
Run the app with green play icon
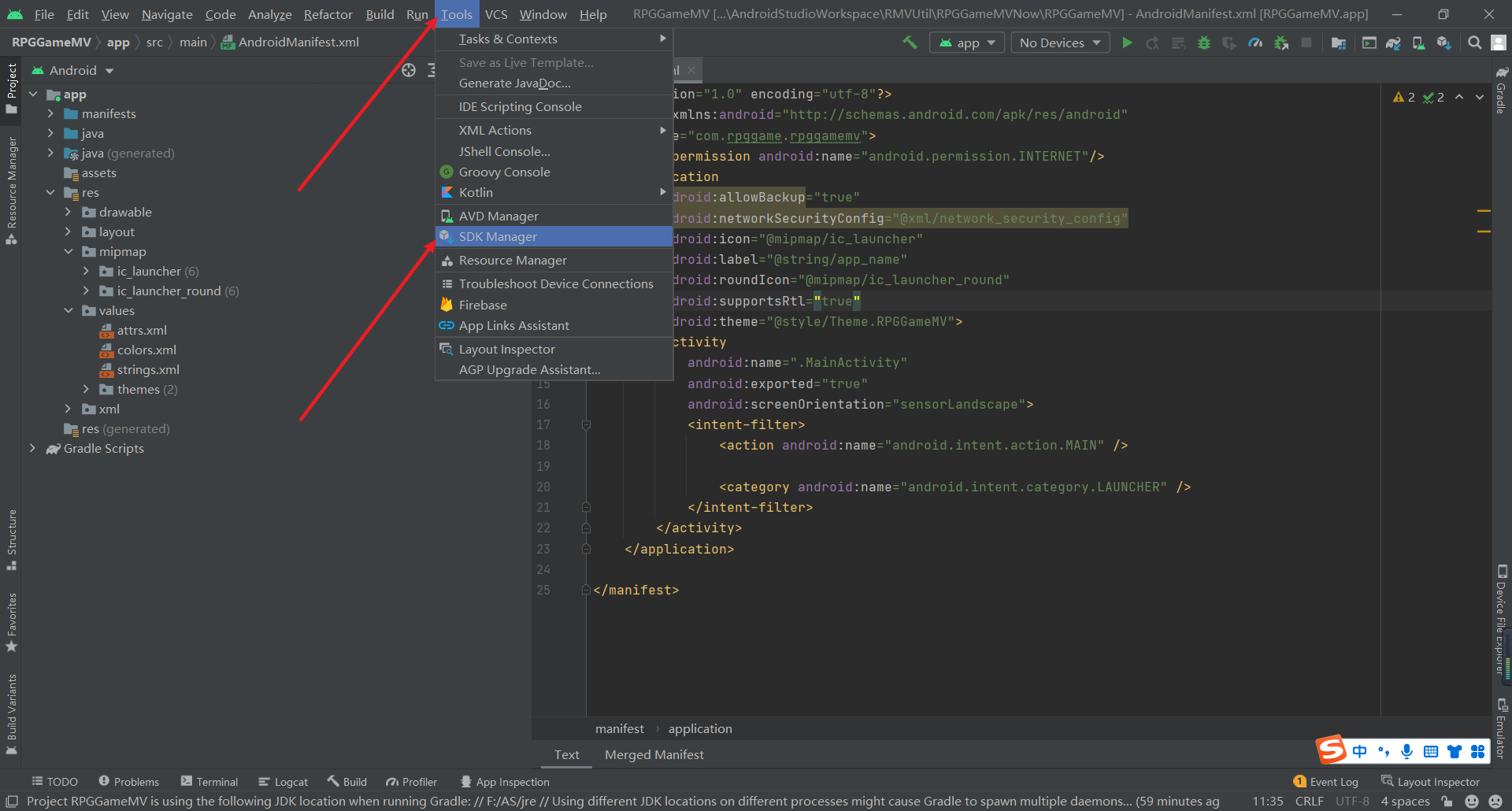click(1127, 43)
